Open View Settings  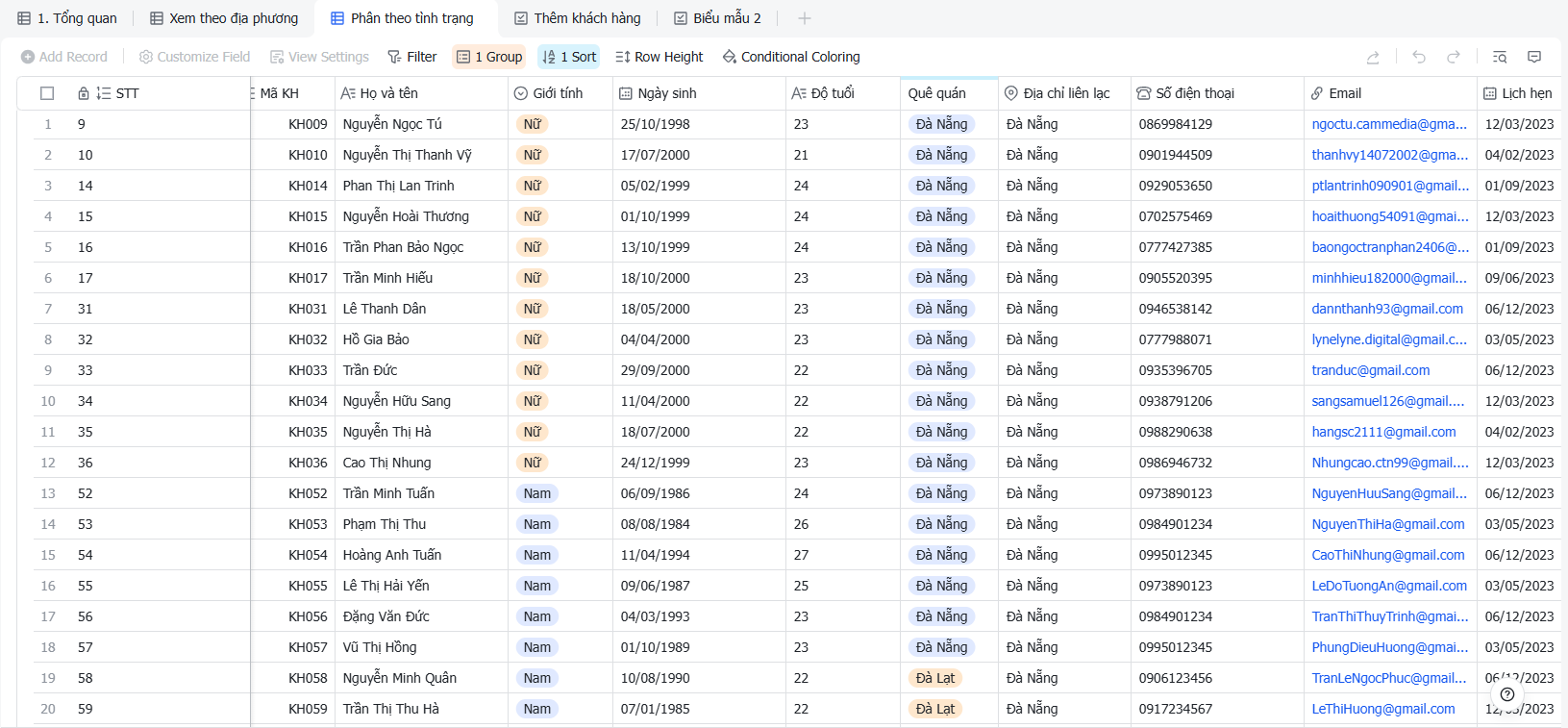(319, 57)
